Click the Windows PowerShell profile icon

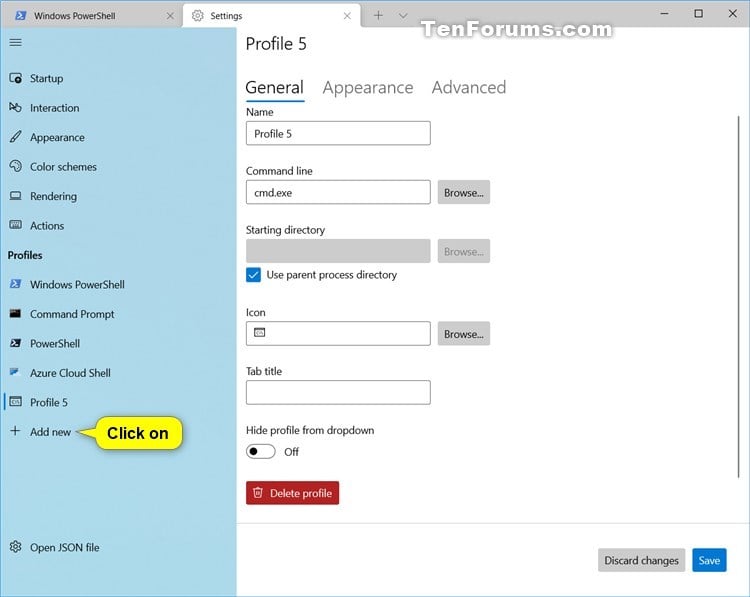[x=15, y=284]
